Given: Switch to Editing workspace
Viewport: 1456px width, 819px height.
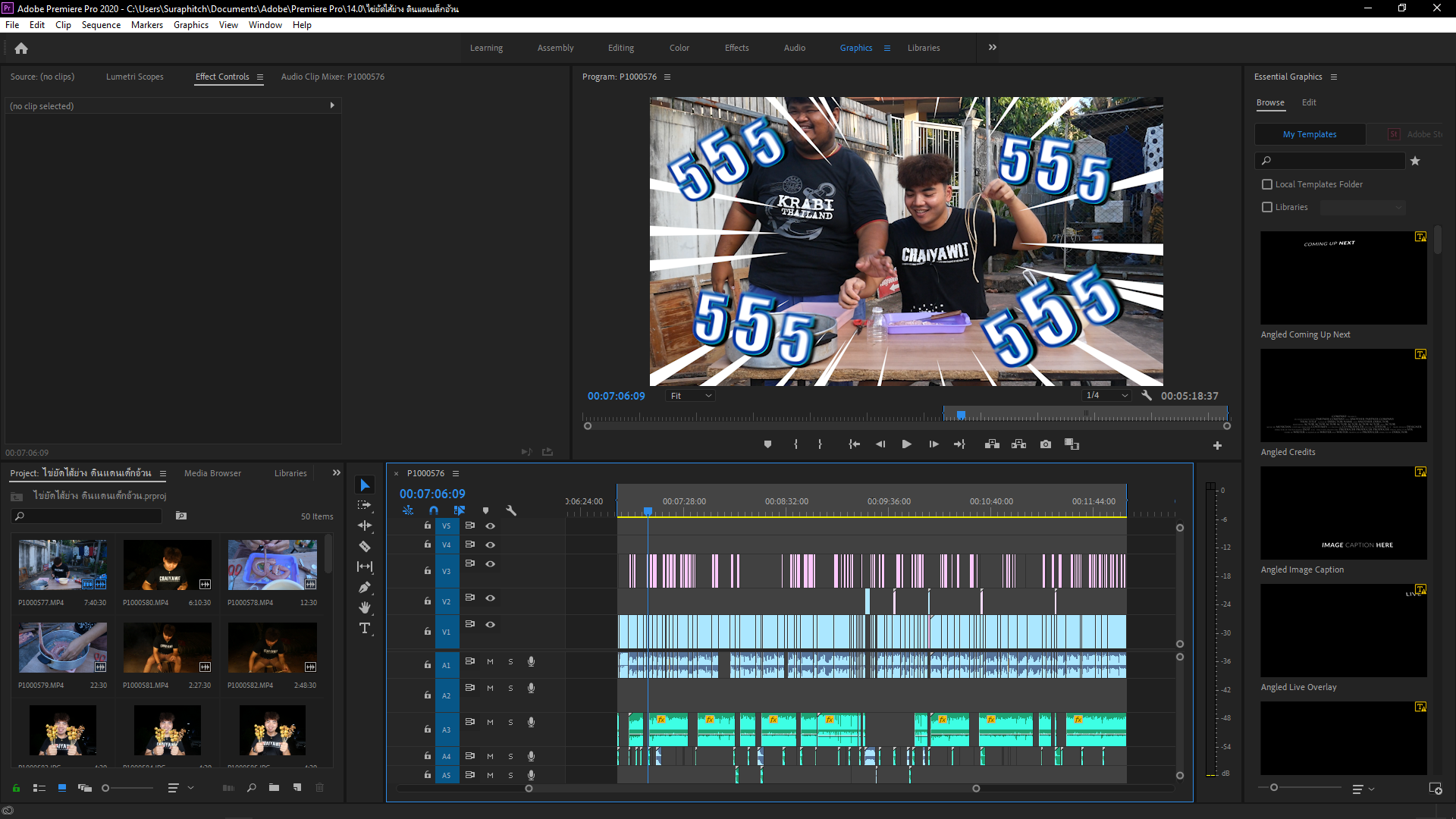Looking at the screenshot, I should tap(621, 48).
